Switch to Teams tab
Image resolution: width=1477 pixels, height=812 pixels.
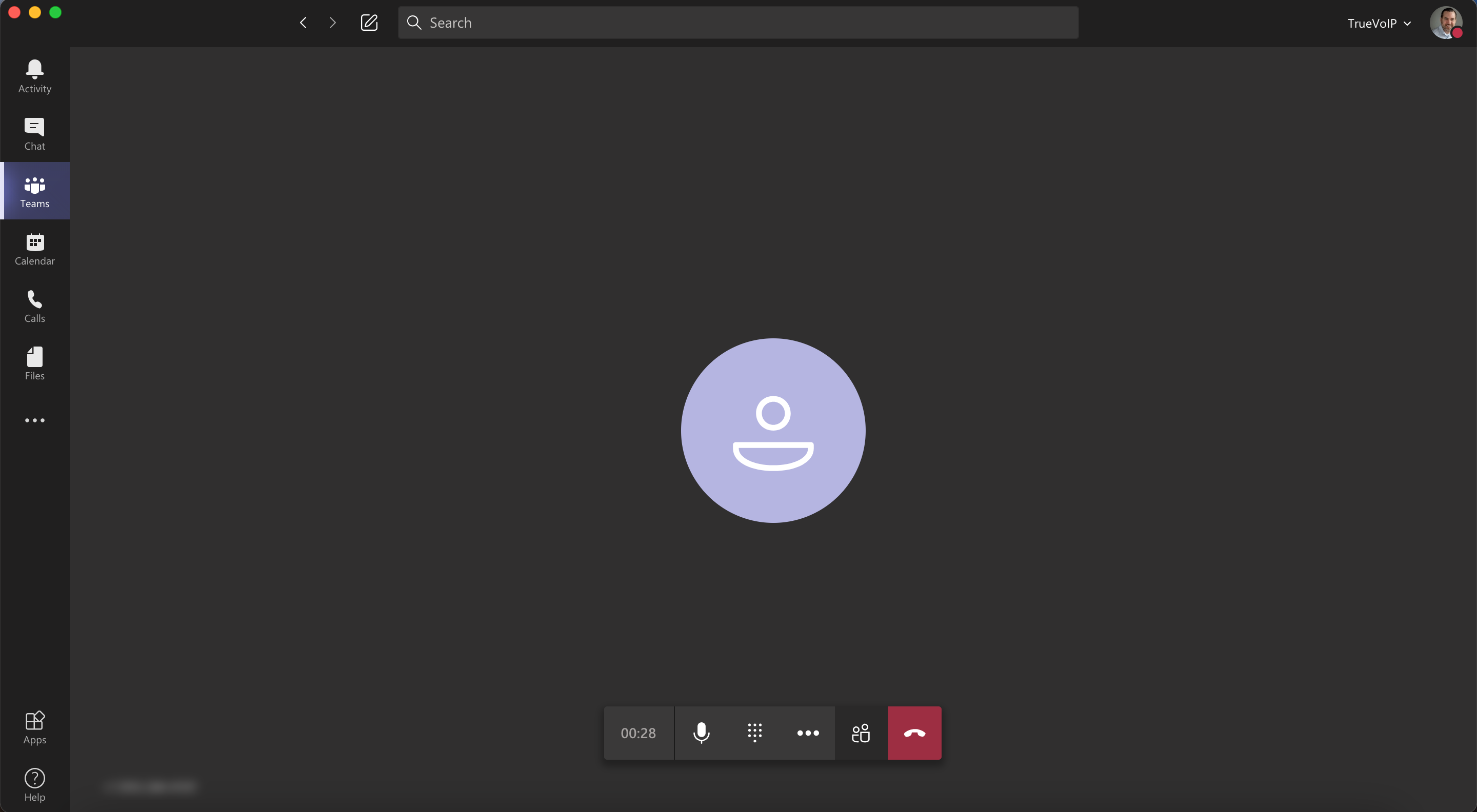[x=34, y=191]
